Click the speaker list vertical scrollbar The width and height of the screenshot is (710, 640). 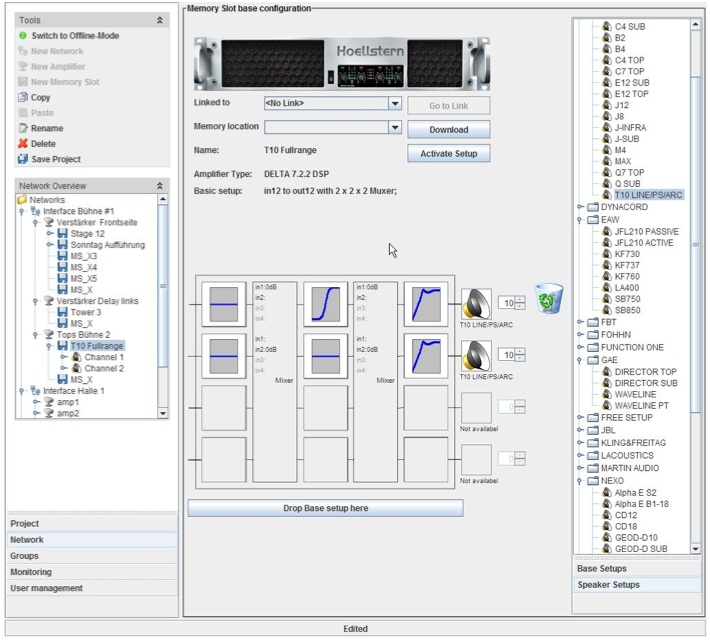click(696, 245)
